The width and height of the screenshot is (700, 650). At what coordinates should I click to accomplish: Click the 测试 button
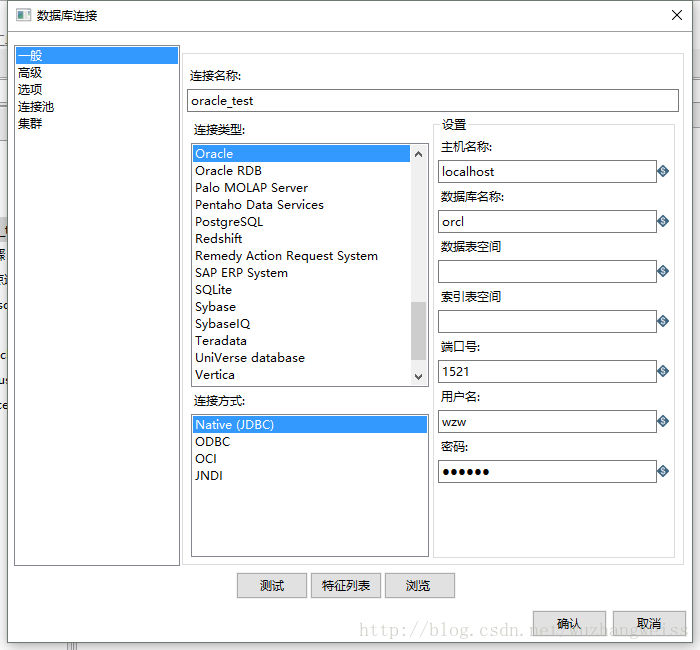point(272,585)
